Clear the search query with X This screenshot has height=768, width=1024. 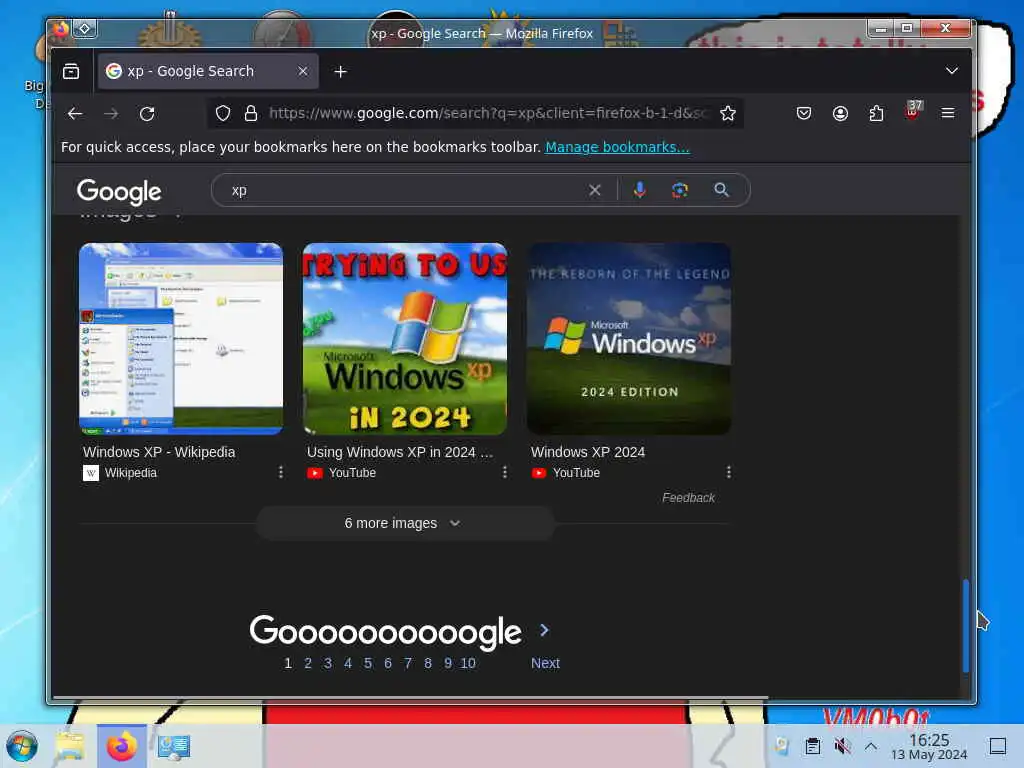click(594, 190)
